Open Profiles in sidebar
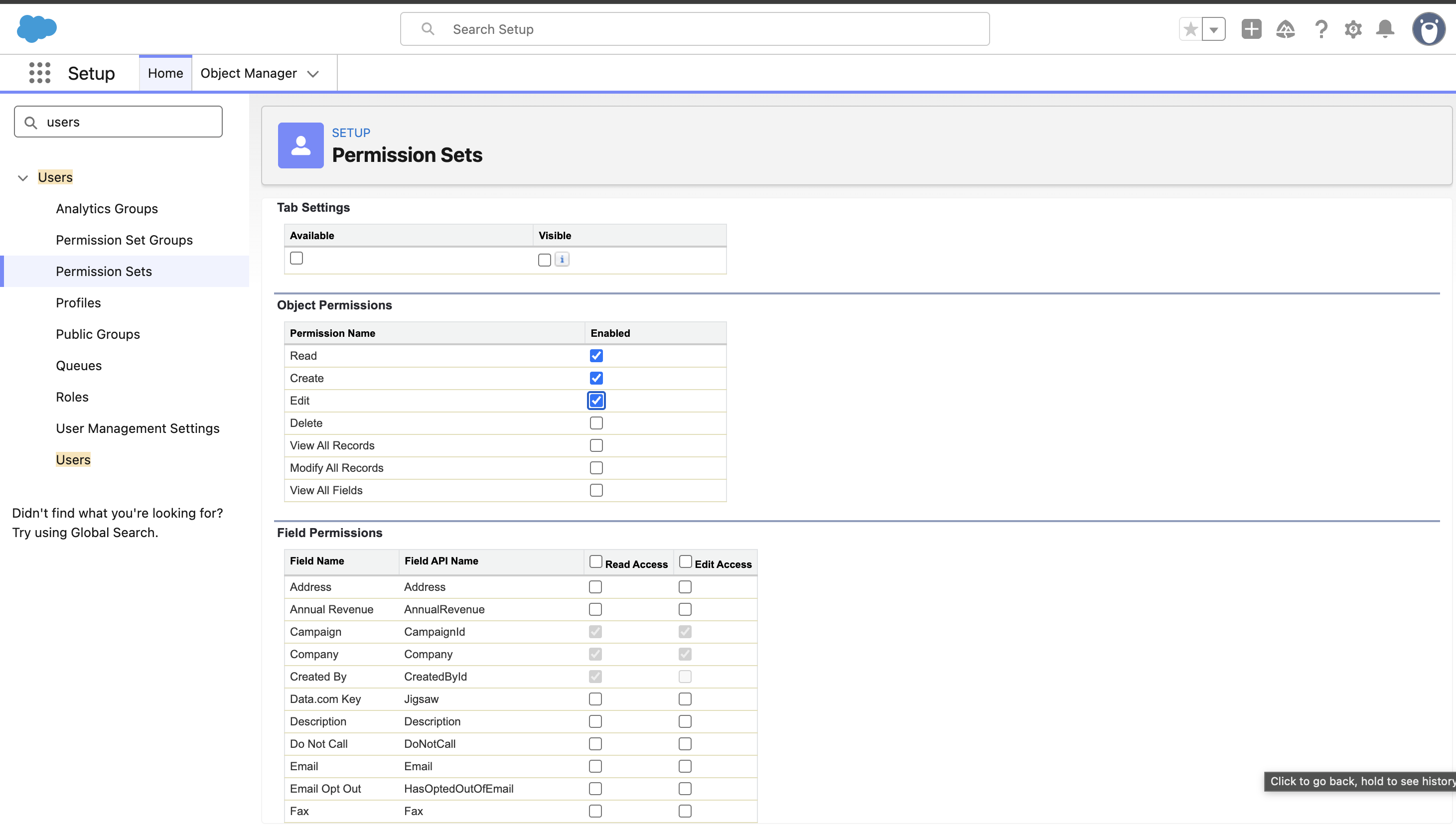The image size is (1456, 833). coord(78,303)
